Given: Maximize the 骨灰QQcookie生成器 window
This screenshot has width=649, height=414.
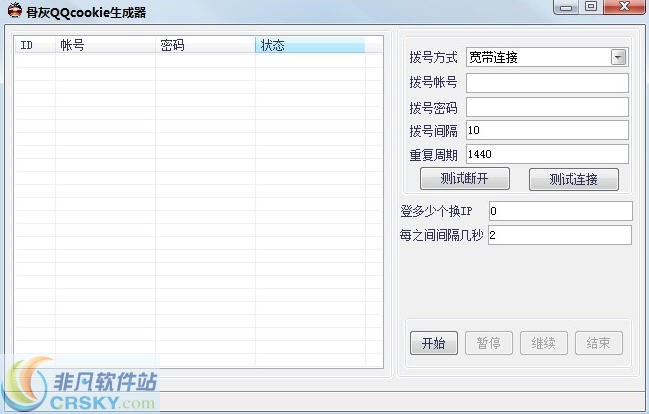Looking at the screenshot, I should [591, 7].
